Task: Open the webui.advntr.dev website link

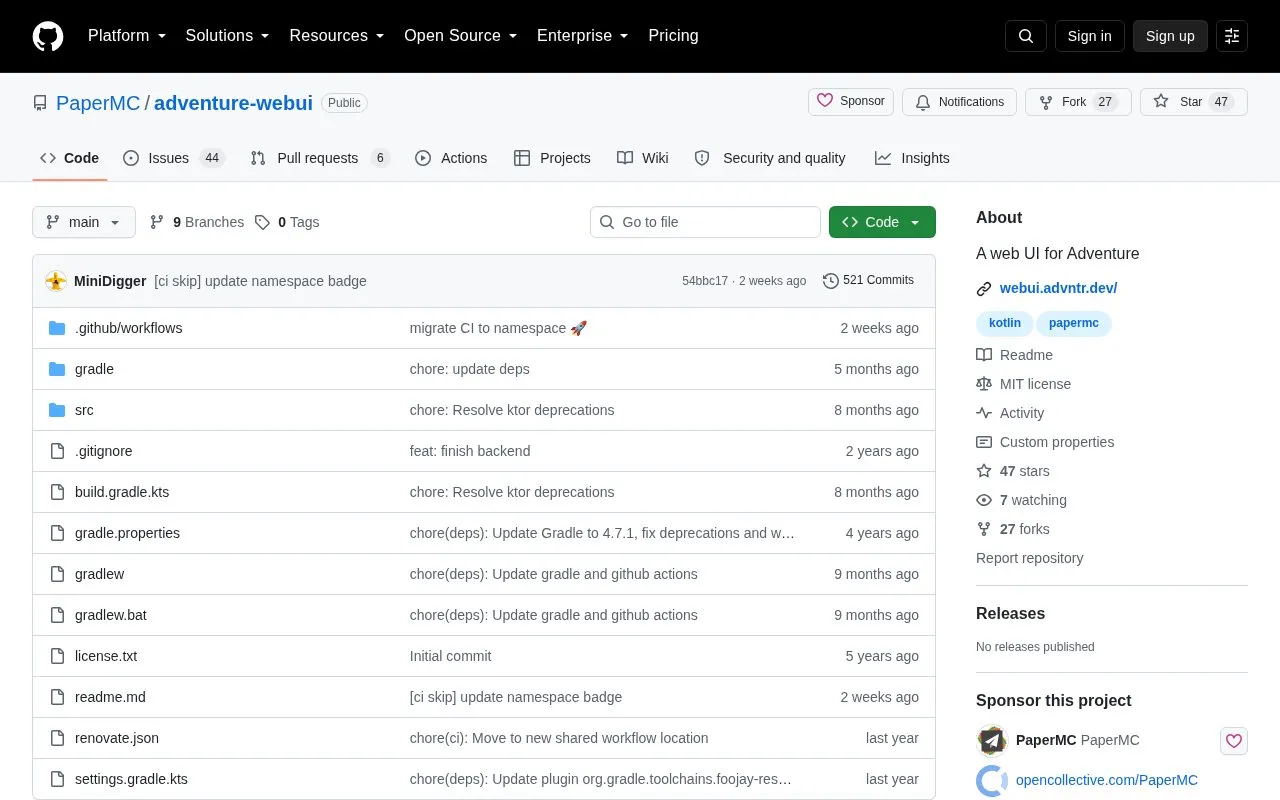Action: click(x=1058, y=288)
